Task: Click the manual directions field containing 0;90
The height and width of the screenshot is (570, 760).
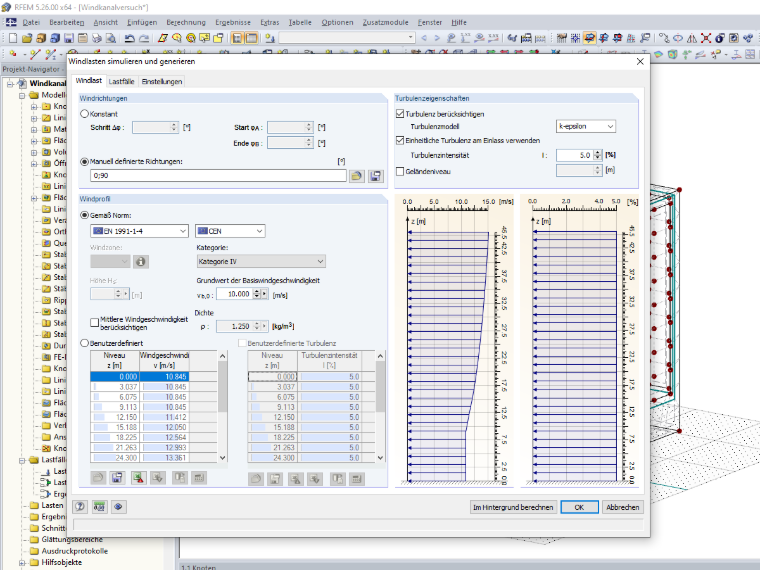Action: coord(219,176)
